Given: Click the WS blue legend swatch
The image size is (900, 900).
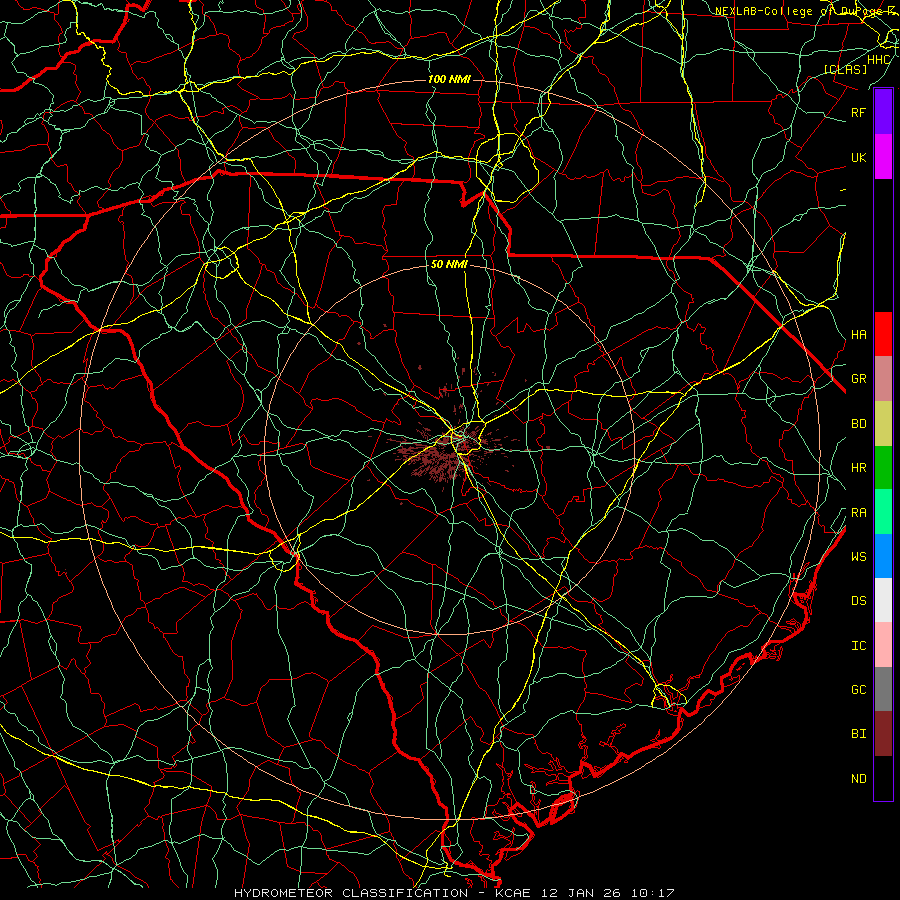Looking at the screenshot, I should (x=883, y=556).
